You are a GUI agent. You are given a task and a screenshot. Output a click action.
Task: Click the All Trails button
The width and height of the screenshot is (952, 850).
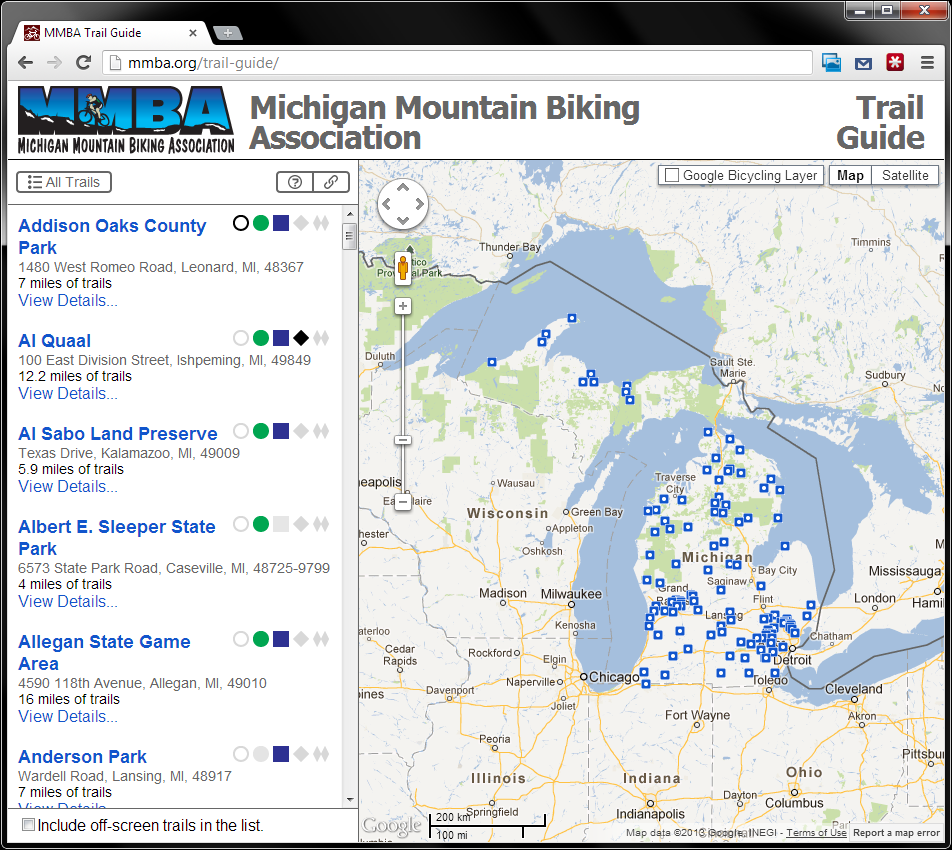pos(64,182)
